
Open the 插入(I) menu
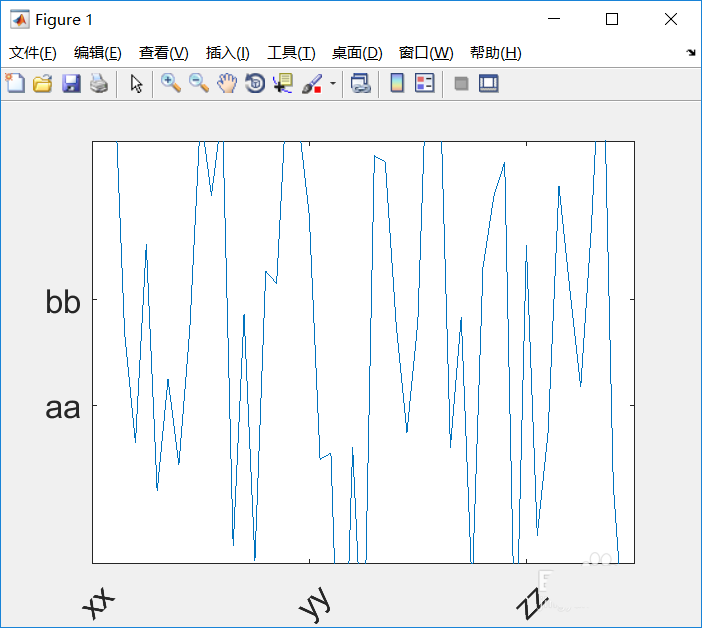coord(227,53)
